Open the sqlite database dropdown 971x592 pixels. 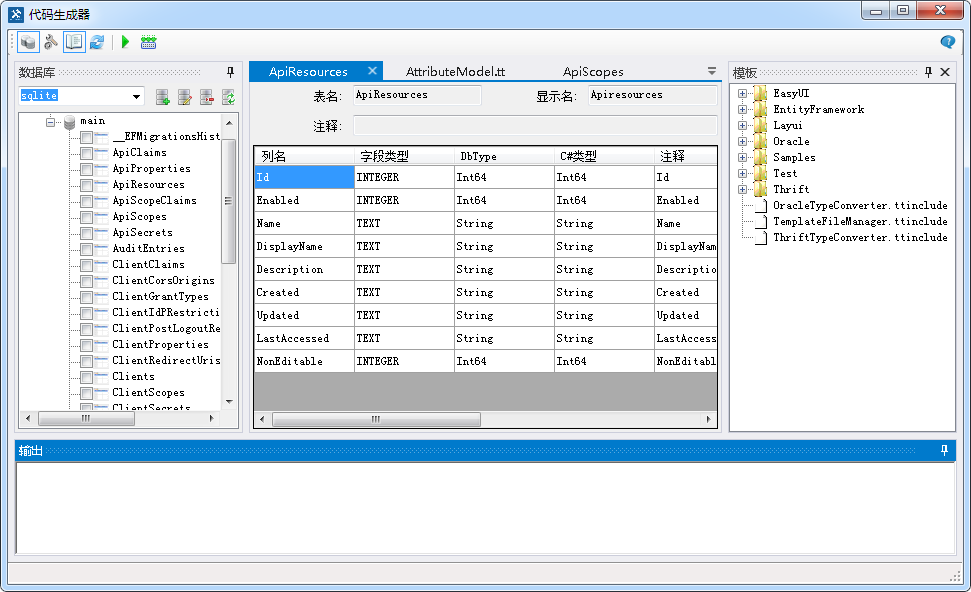pos(136,96)
